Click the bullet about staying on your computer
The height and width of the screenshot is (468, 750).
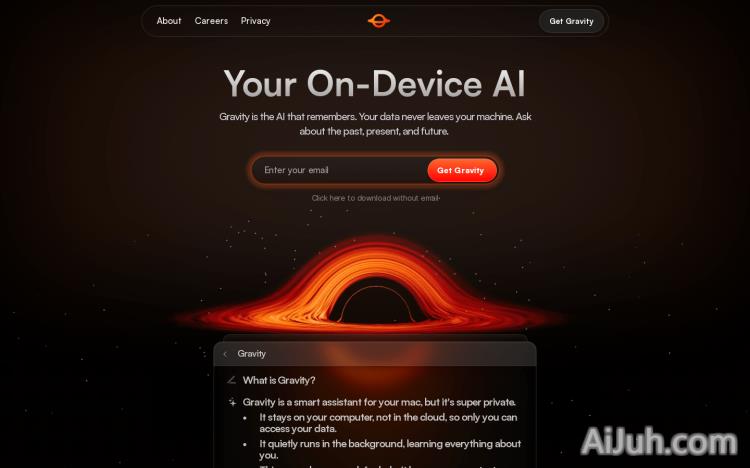(388, 423)
